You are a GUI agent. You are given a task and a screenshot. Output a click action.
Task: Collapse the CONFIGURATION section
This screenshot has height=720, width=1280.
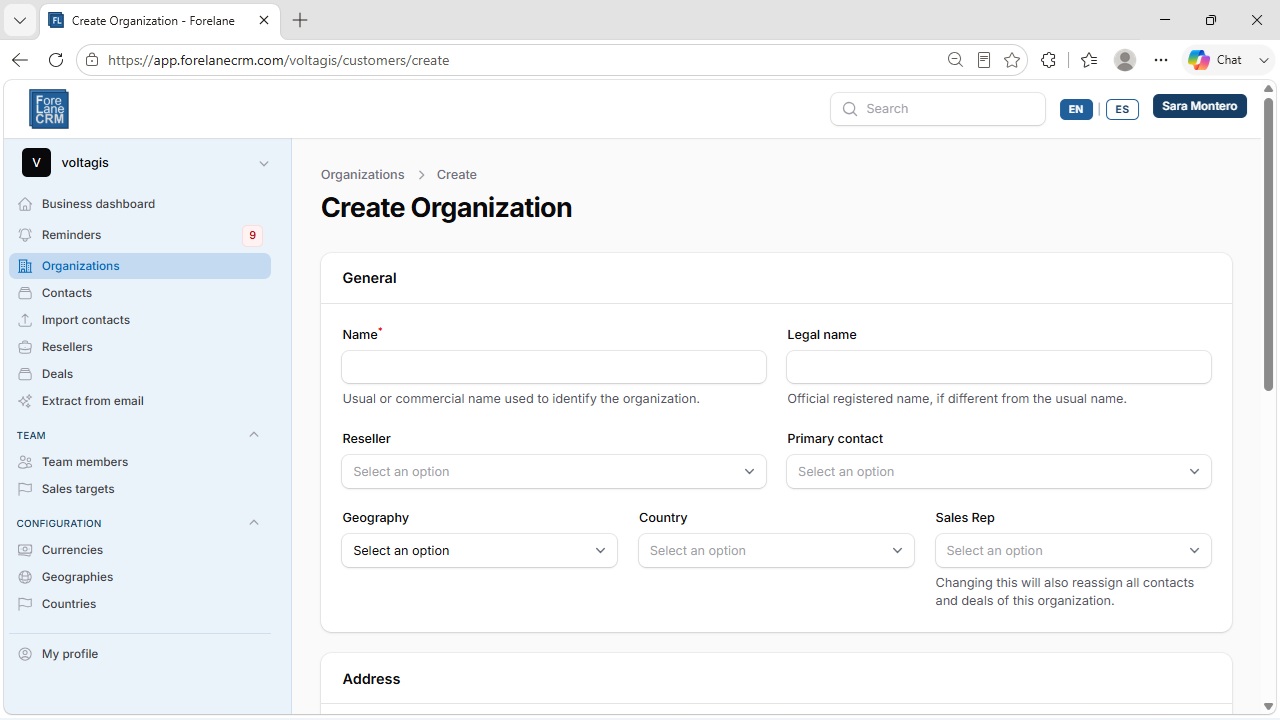click(x=254, y=523)
